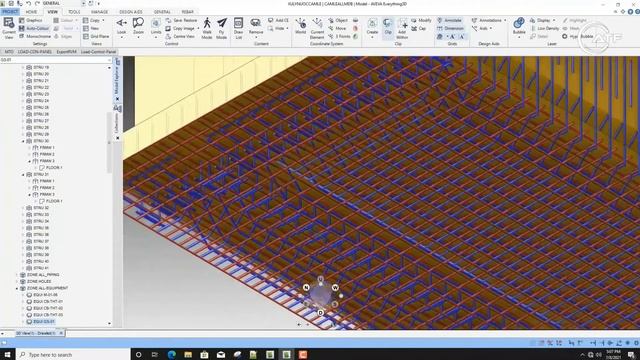Screen dimensions: 640x360
Task: Toggle Annotate in Grids group
Action: (x=449, y=20)
